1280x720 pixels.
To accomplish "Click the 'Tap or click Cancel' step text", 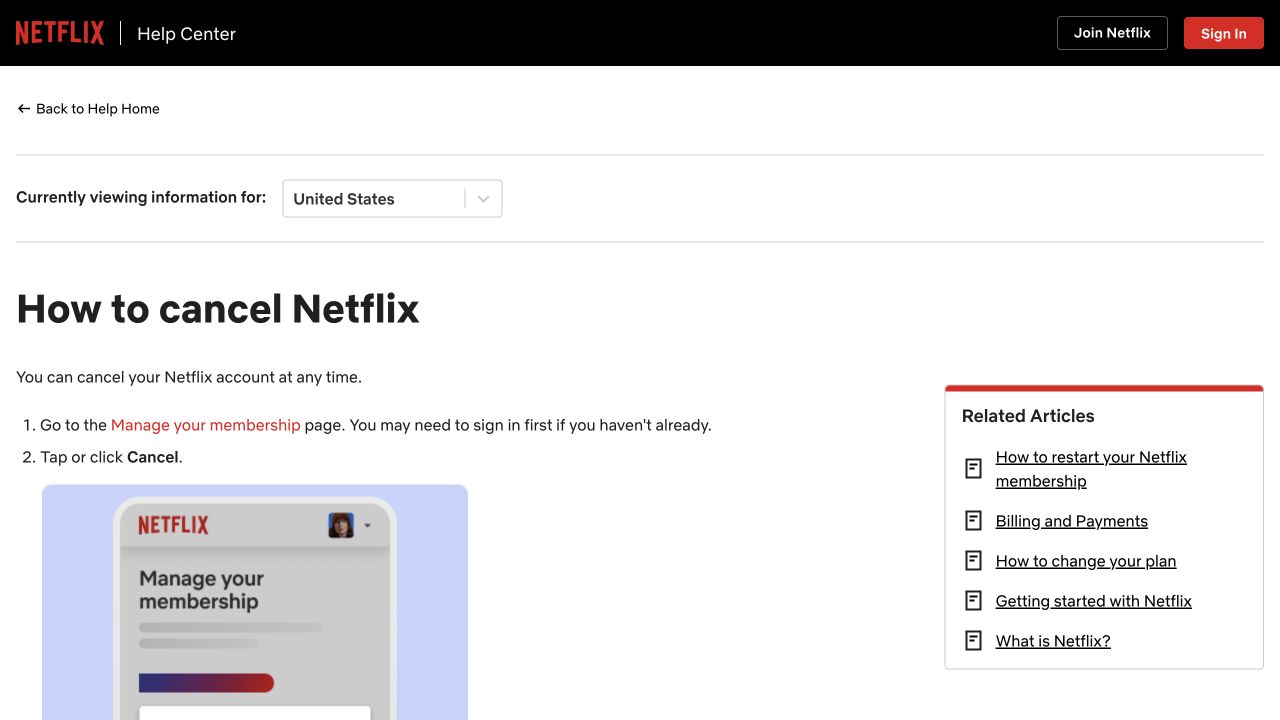I will coord(111,457).
